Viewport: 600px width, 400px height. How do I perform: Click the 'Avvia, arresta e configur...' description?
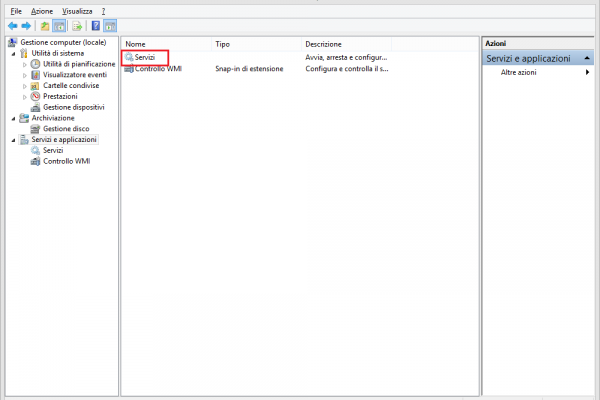tap(346, 57)
